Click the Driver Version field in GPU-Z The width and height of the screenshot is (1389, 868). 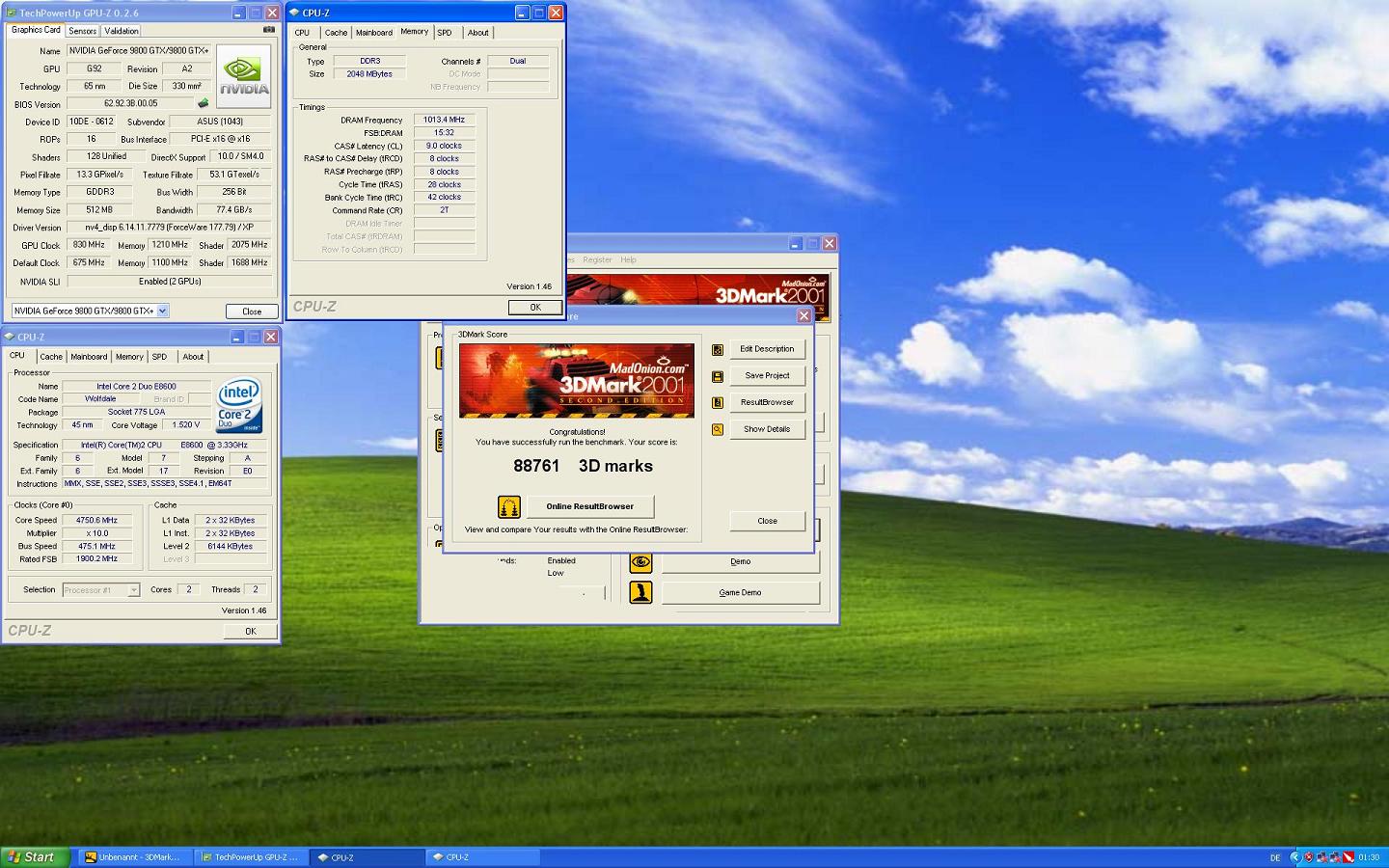click(169, 228)
